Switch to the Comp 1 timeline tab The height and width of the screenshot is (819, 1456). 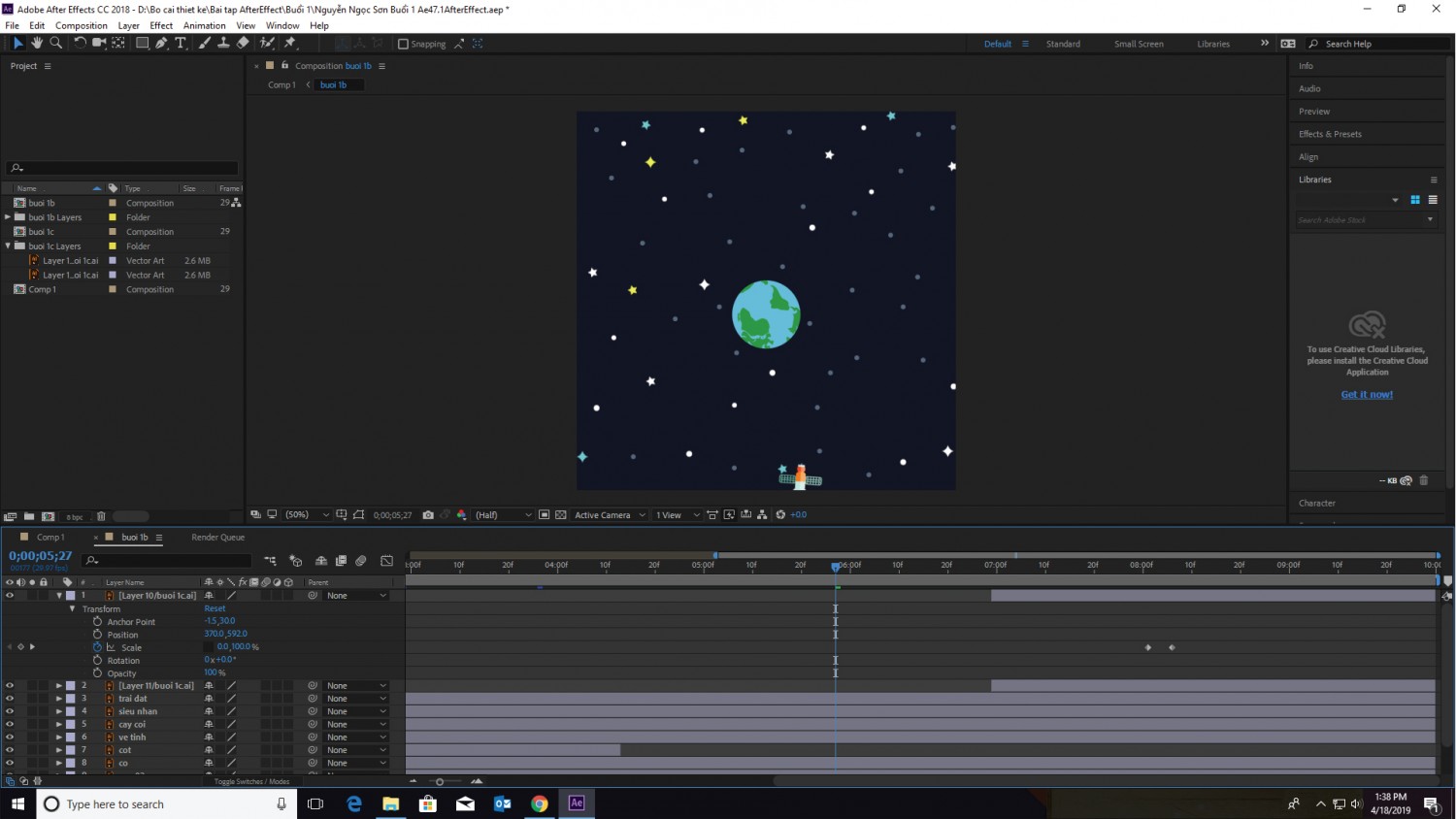50,537
